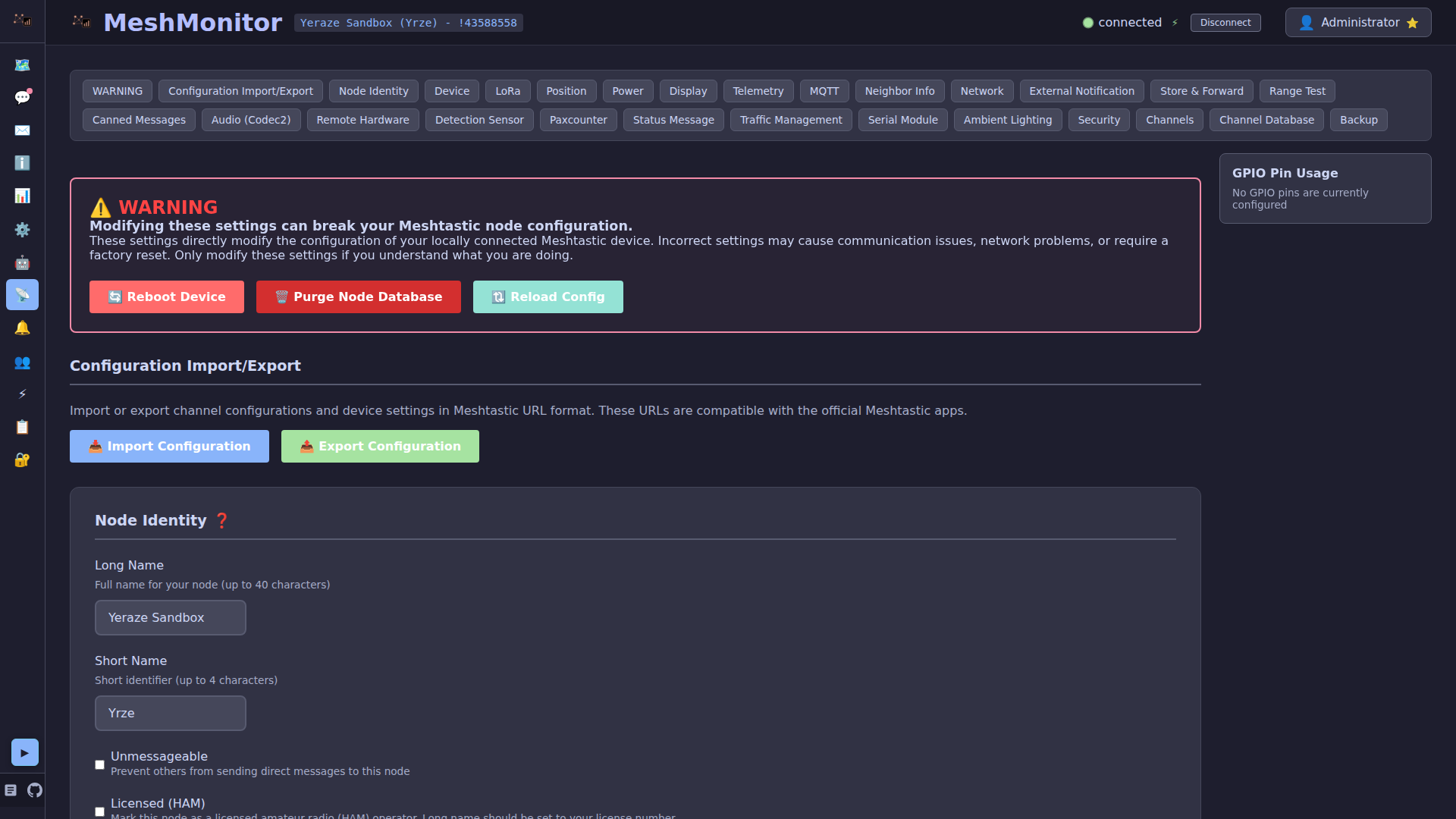
Task: Check the Licensed (HAM) checkbox
Action: [99, 811]
